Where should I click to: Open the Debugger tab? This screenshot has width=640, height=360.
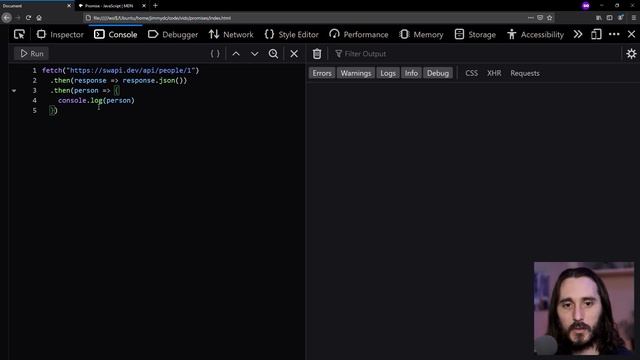coord(173,35)
